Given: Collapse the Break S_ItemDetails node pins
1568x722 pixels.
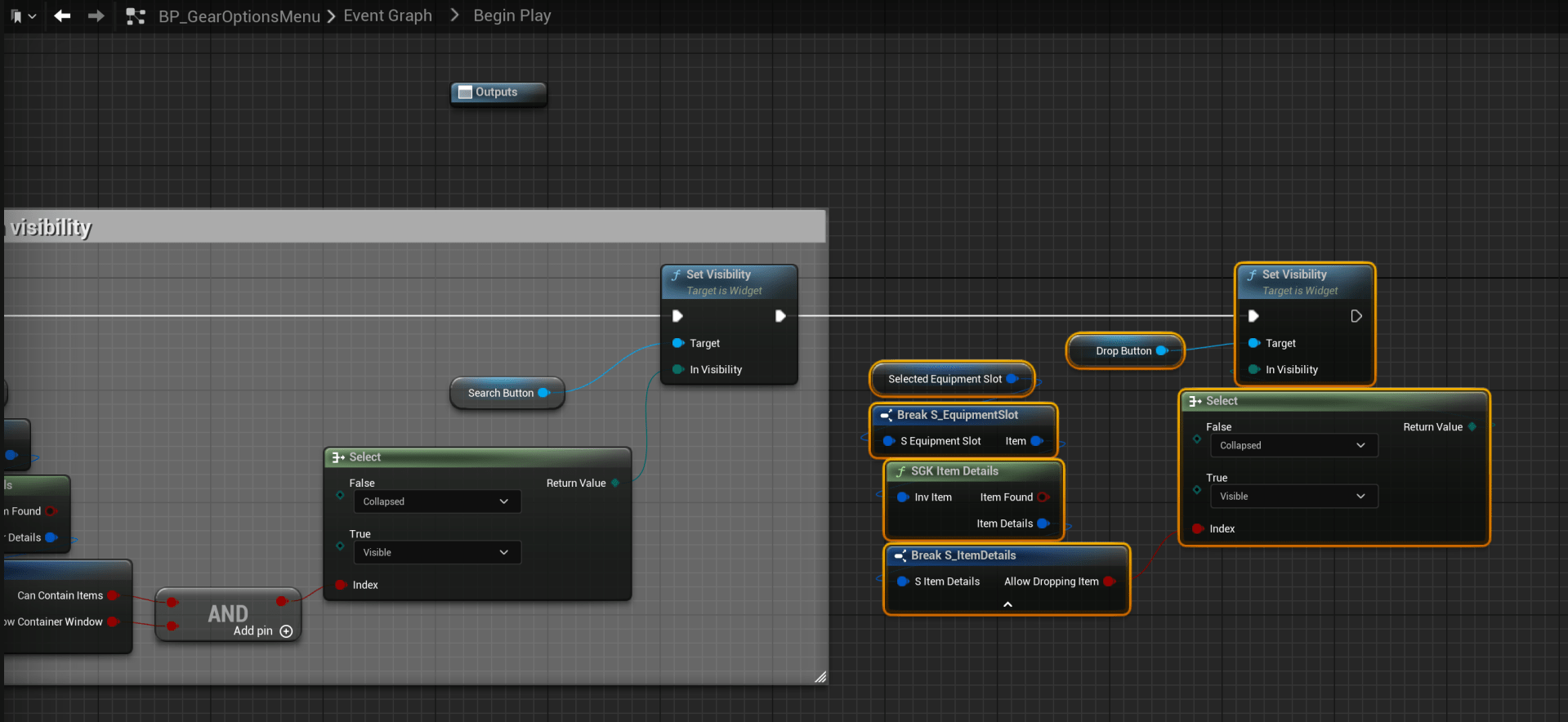Looking at the screenshot, I should coord(1007,604).
